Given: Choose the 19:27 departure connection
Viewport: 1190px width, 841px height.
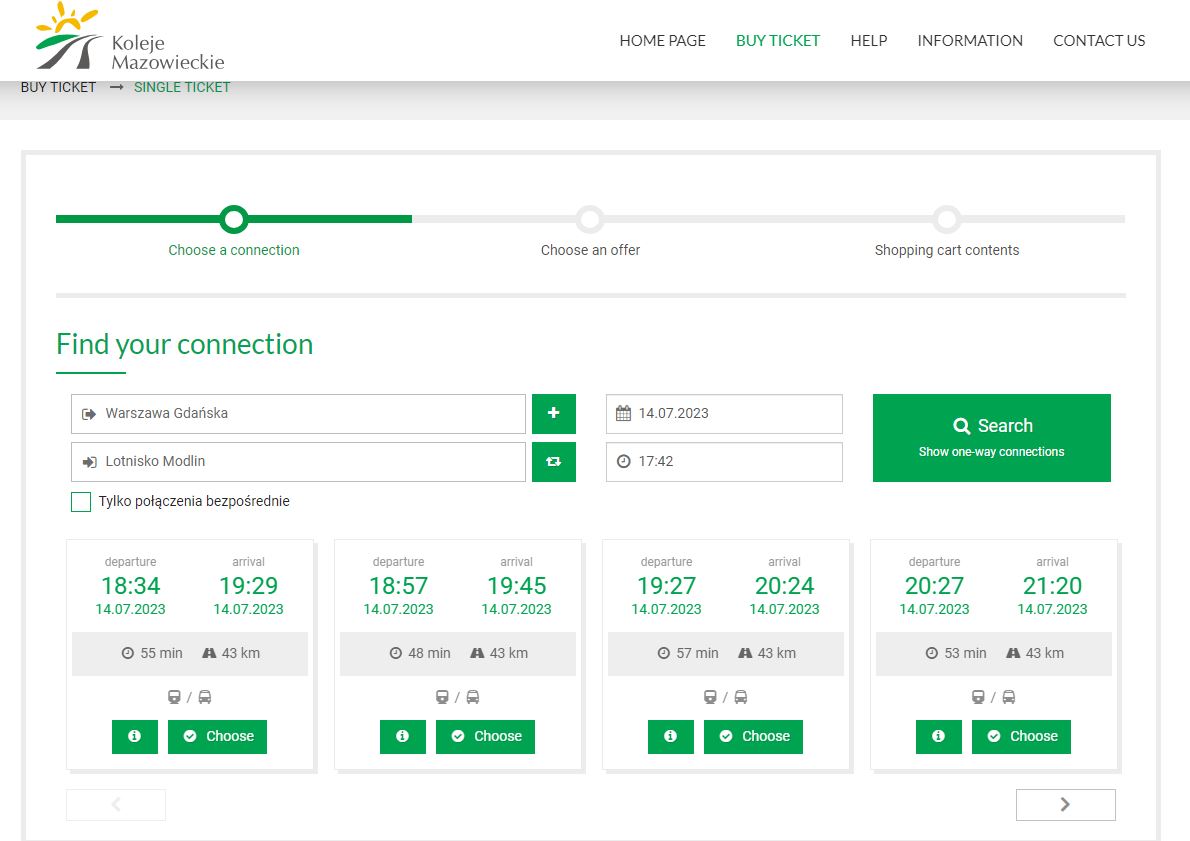Looking at the screenshot, I should [753, 736].
